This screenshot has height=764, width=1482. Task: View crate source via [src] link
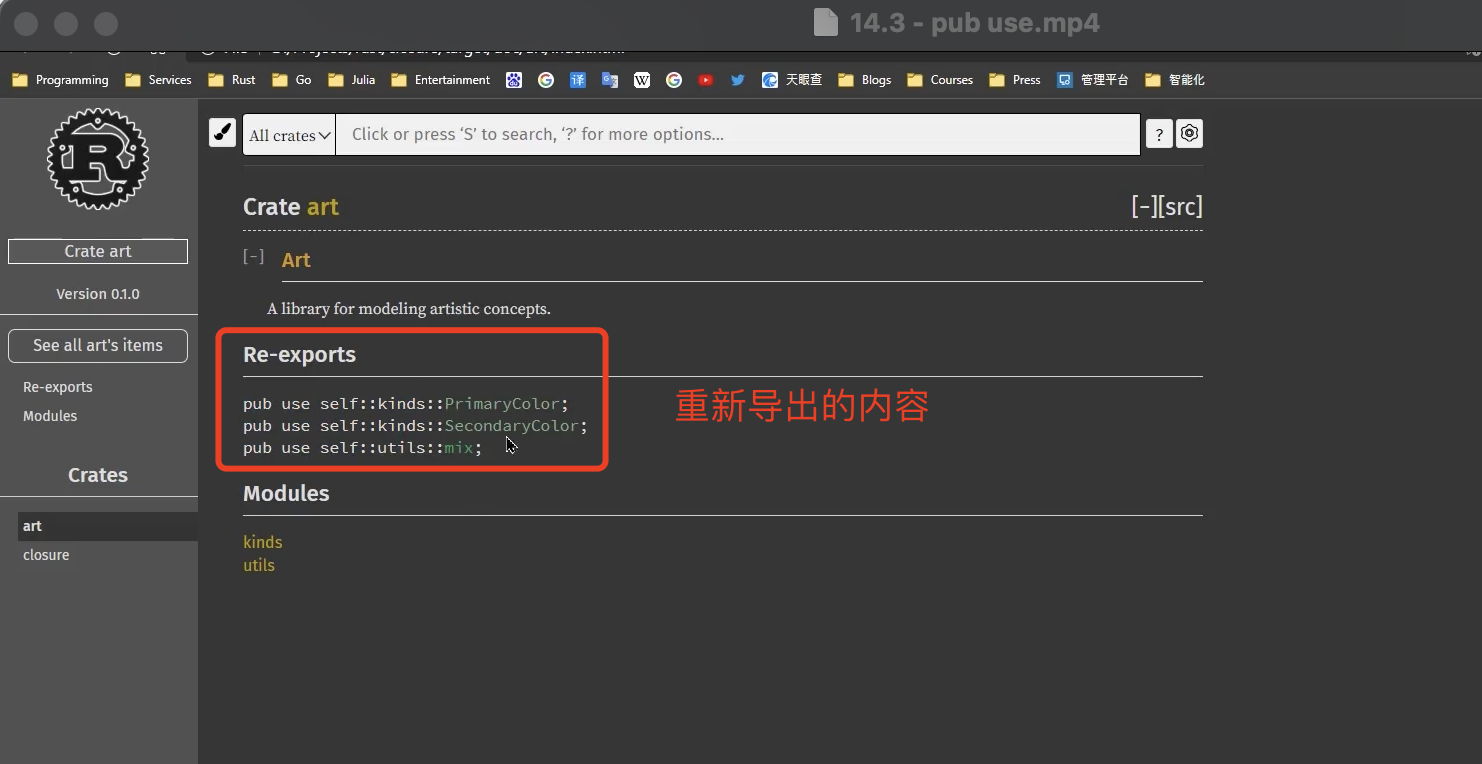[1180, 207]
